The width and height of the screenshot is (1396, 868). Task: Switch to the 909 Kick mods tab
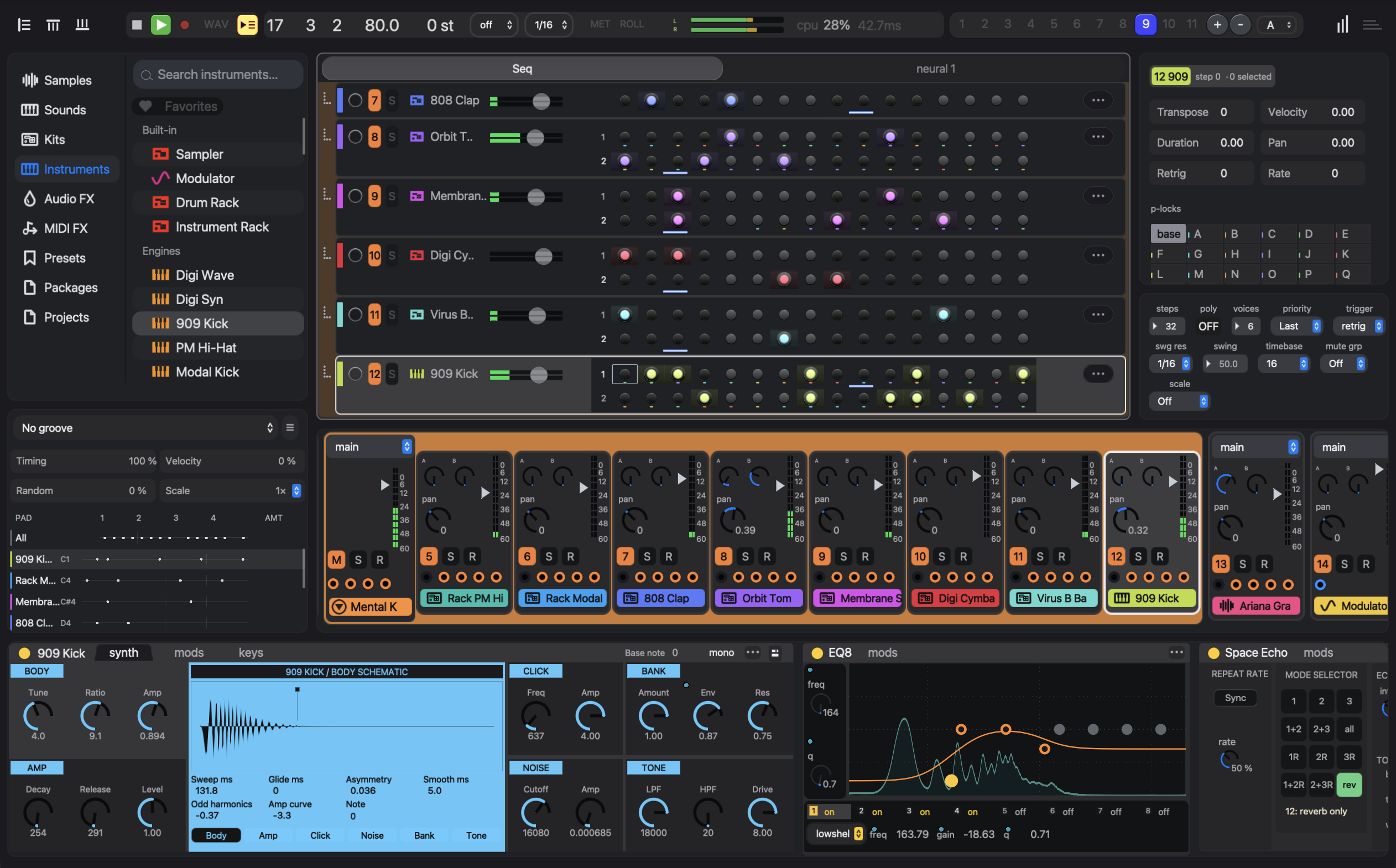(189, 653)
